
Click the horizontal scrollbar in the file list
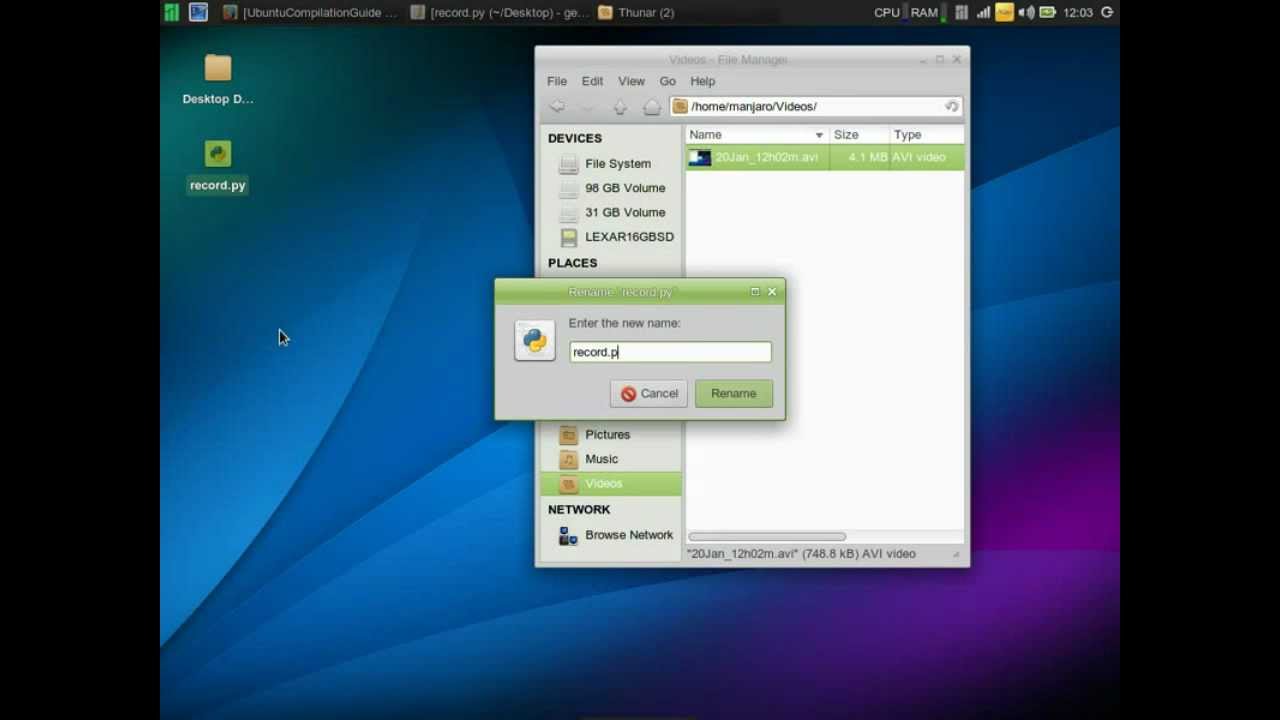pos(767,537)
